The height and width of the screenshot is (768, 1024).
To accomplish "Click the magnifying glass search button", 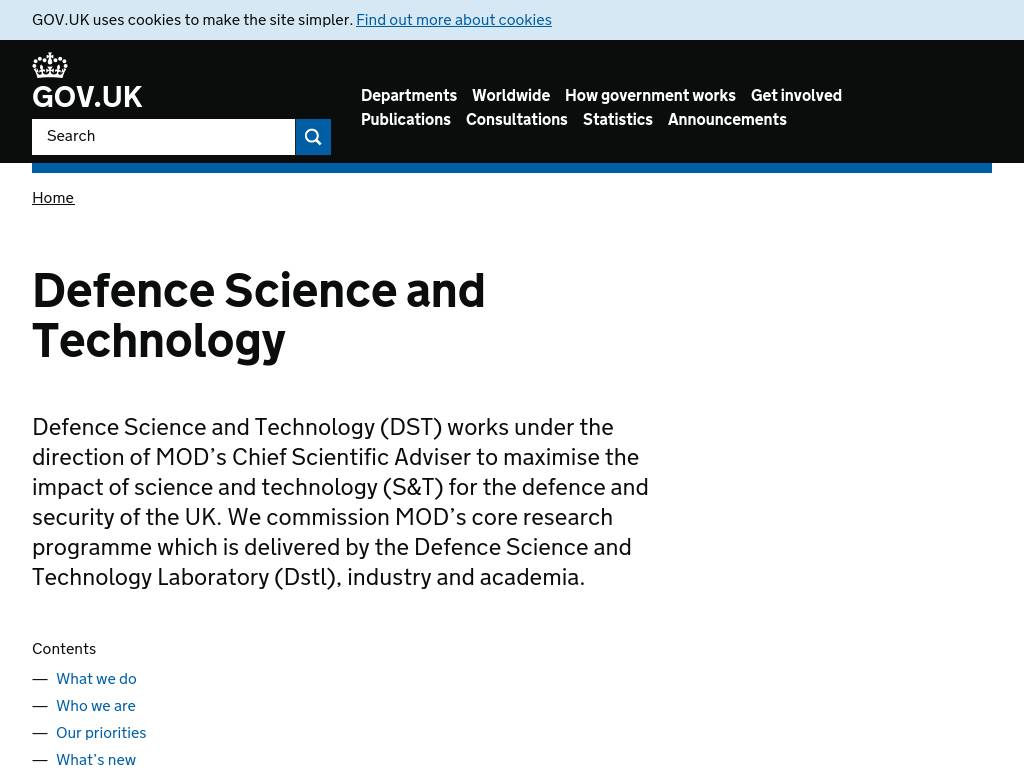I will [313, 137].
